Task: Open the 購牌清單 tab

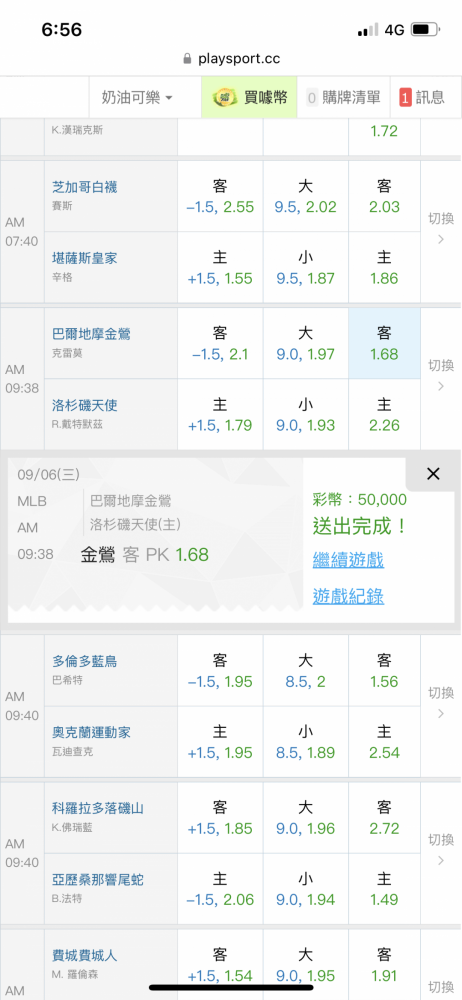Action: [343, 98]
